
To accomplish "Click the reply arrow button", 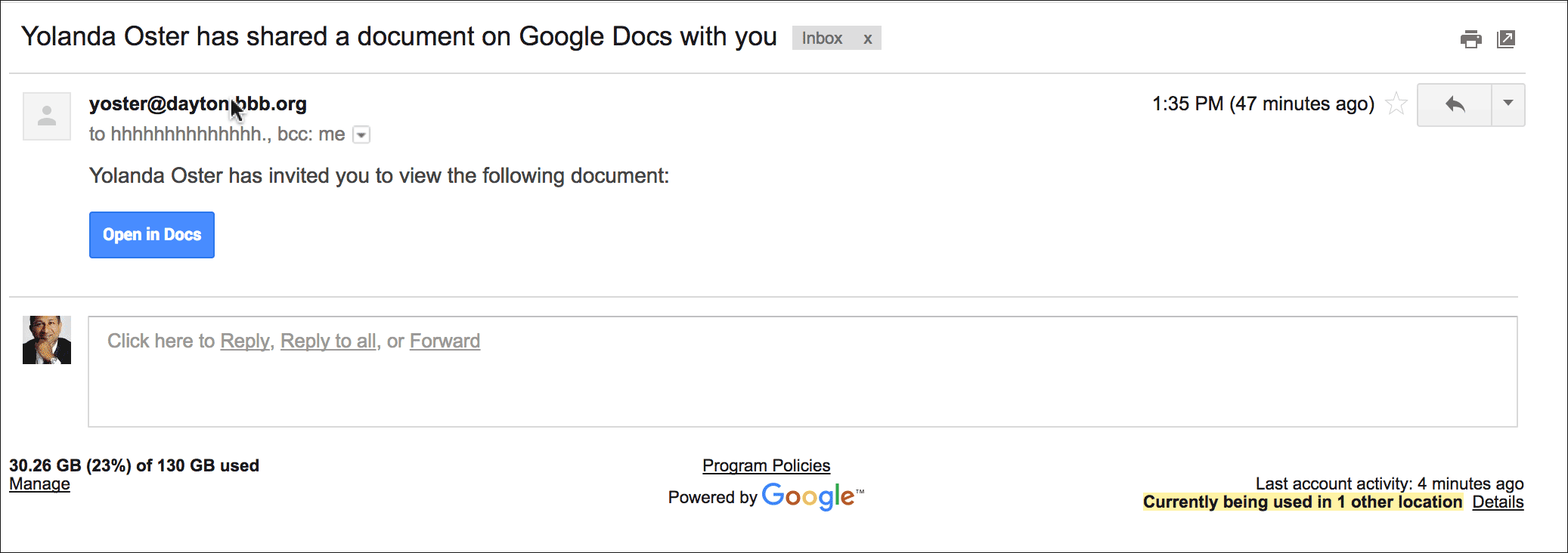I will point(1454,104).
